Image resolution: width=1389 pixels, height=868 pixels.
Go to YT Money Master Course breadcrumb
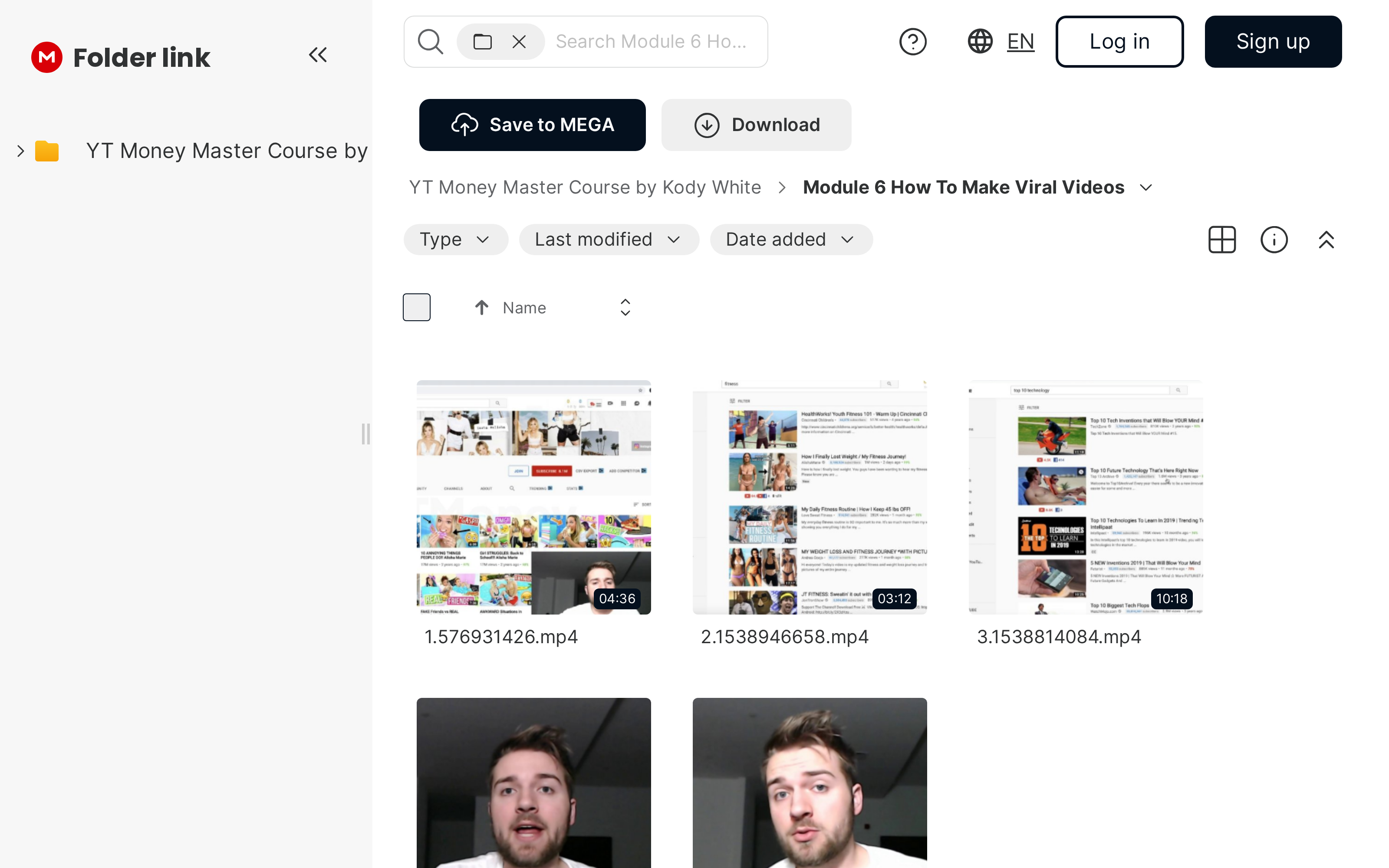(x=584, y=188)
